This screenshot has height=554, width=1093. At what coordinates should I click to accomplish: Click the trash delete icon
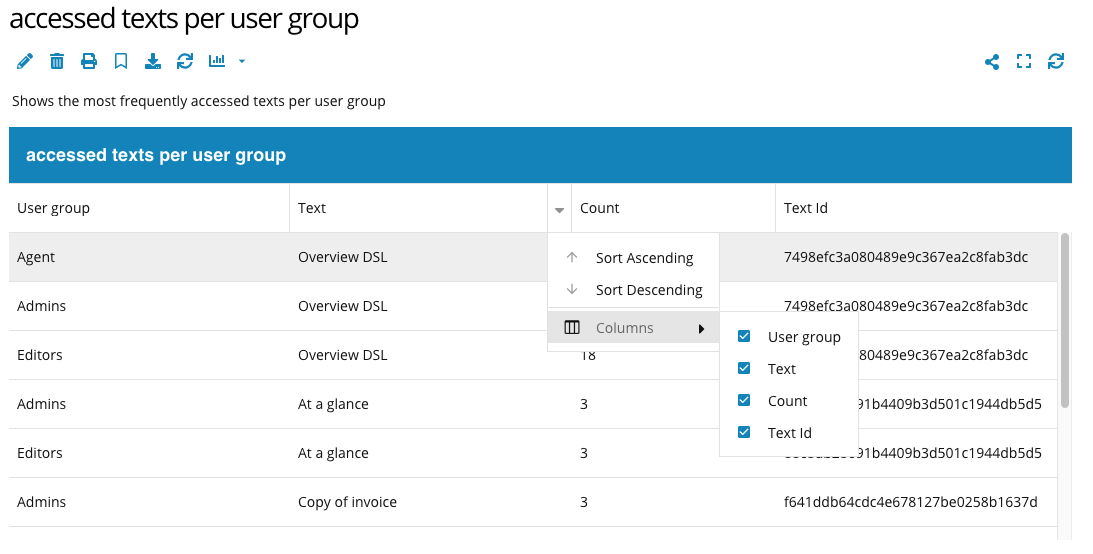[x=57, y=61]
